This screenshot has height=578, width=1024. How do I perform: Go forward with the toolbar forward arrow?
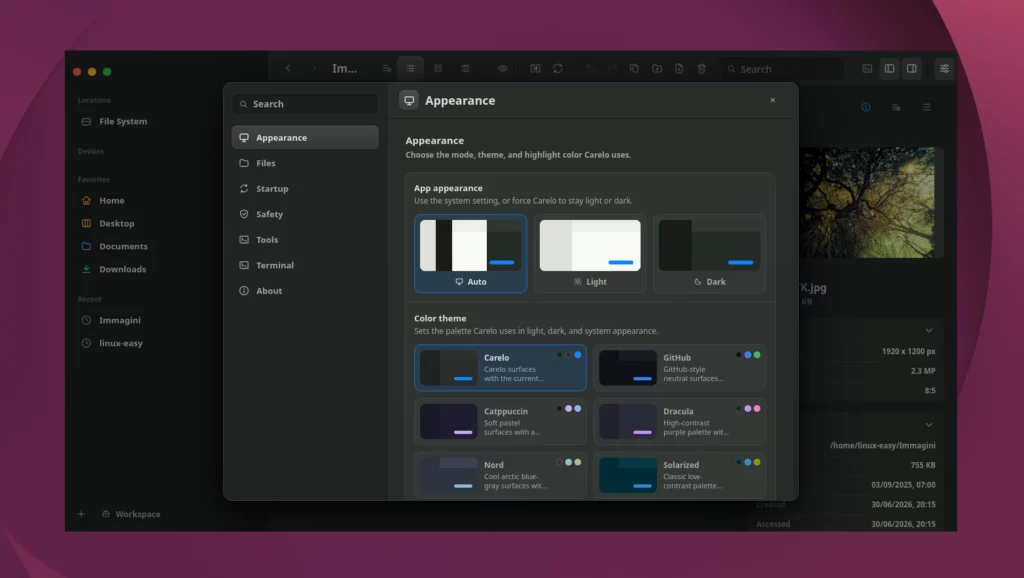click(313, 68)
